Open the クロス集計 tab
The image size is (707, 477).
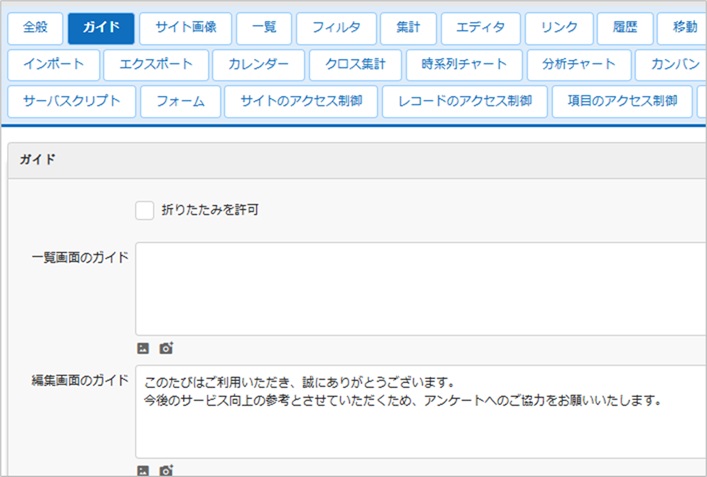(355, 65)
